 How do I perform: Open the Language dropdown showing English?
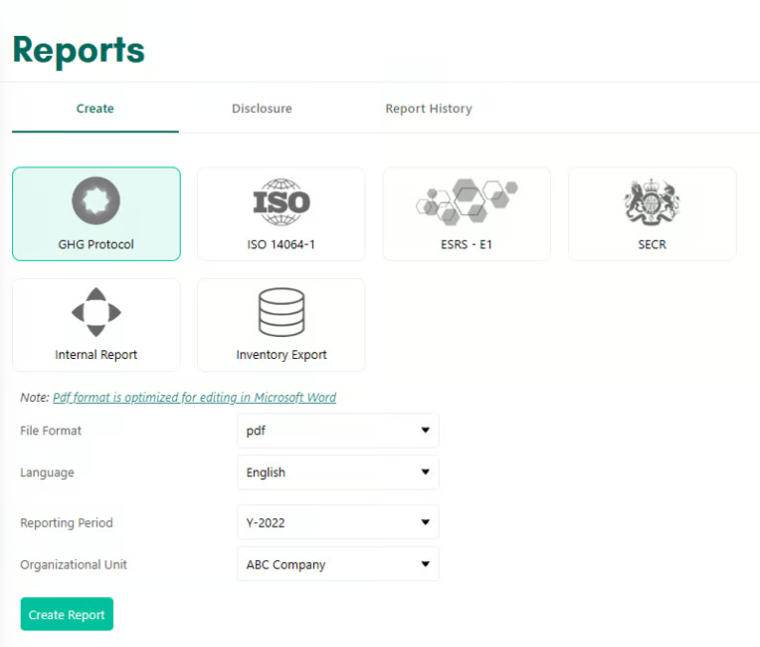pyautogui.click(x=338, y=472)
